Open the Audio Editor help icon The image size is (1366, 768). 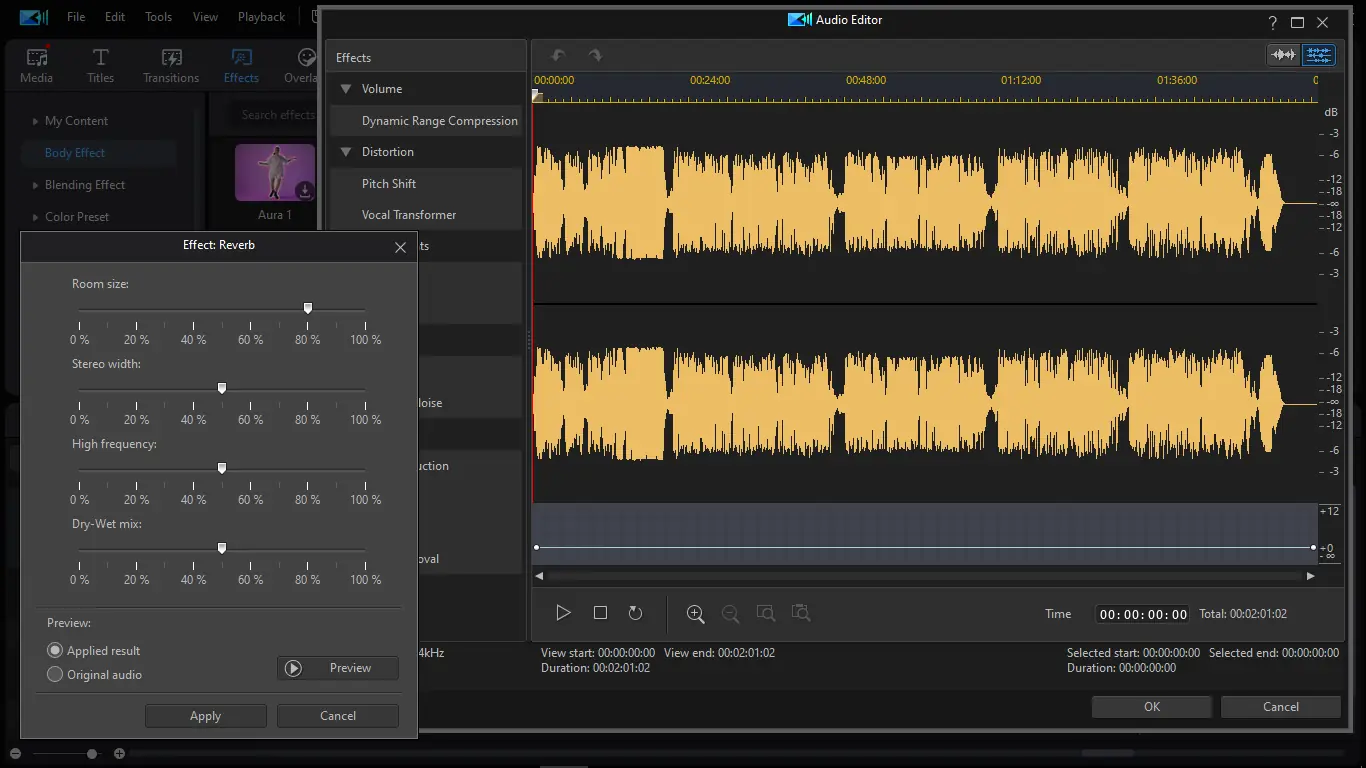pos(1272,23)
